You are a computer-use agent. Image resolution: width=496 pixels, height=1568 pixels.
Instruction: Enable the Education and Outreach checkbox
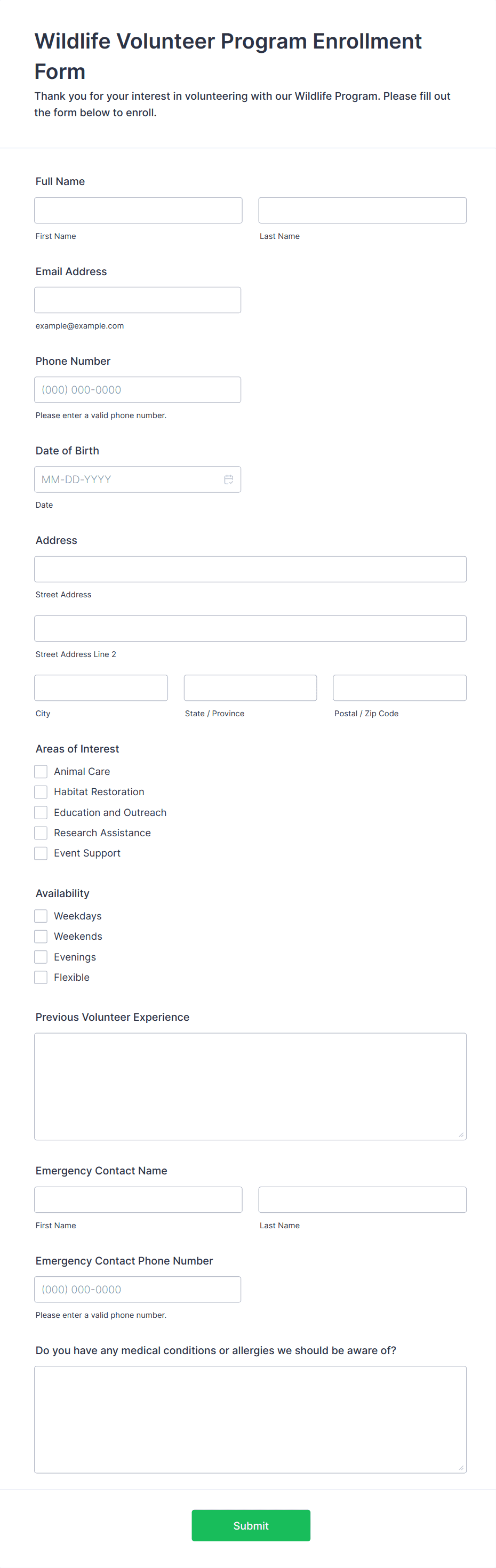pyautogui.click(x=41, y=812)
